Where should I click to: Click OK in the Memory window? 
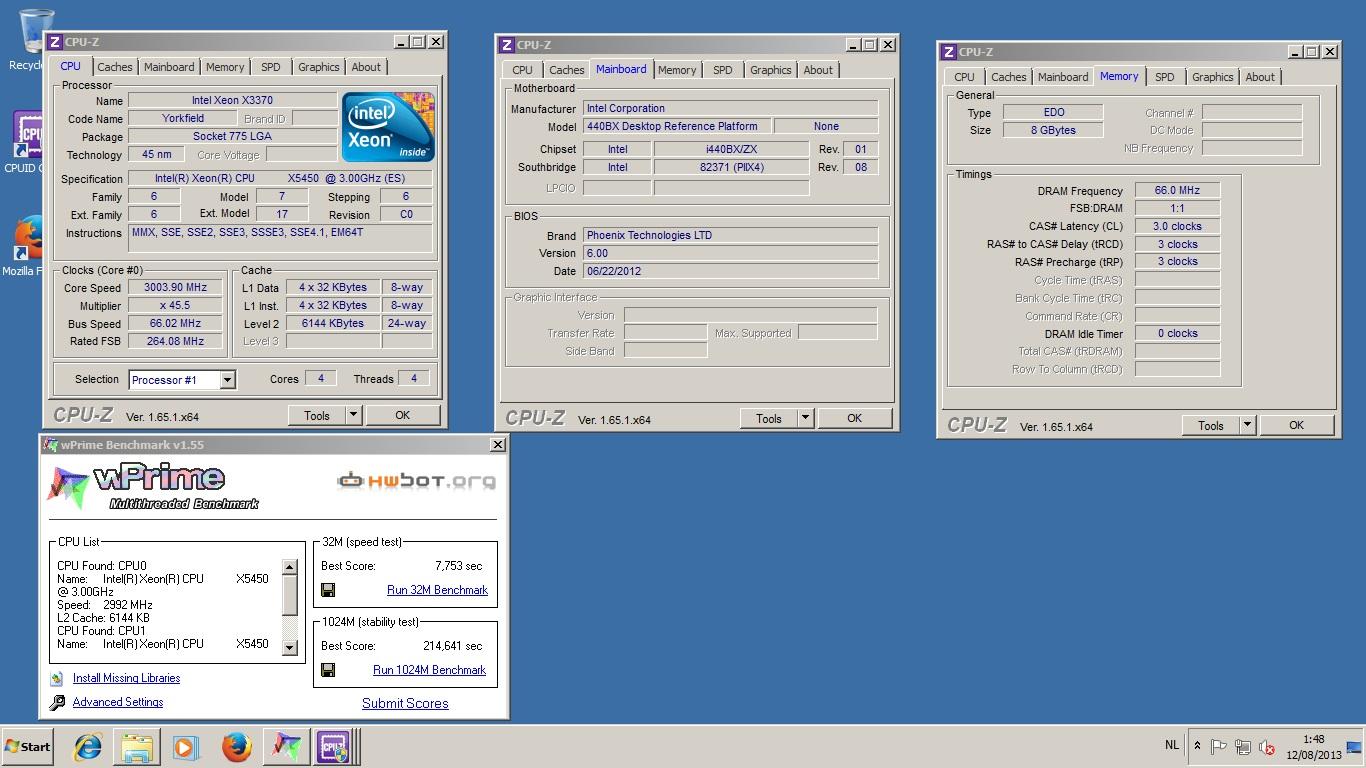pos(1296,425)
